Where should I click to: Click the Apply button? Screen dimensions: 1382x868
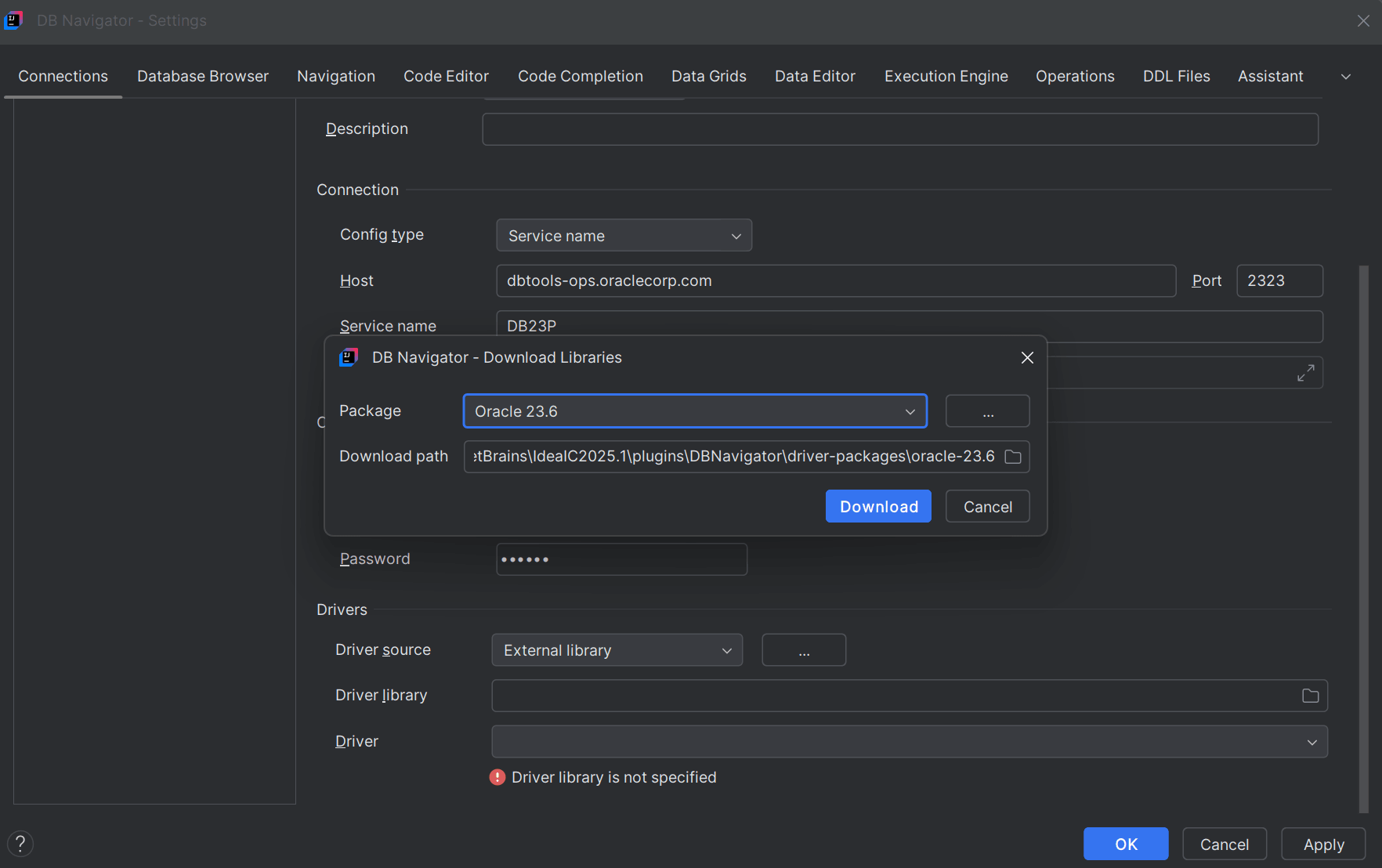pyautogui.click(x=1322, y=844)
